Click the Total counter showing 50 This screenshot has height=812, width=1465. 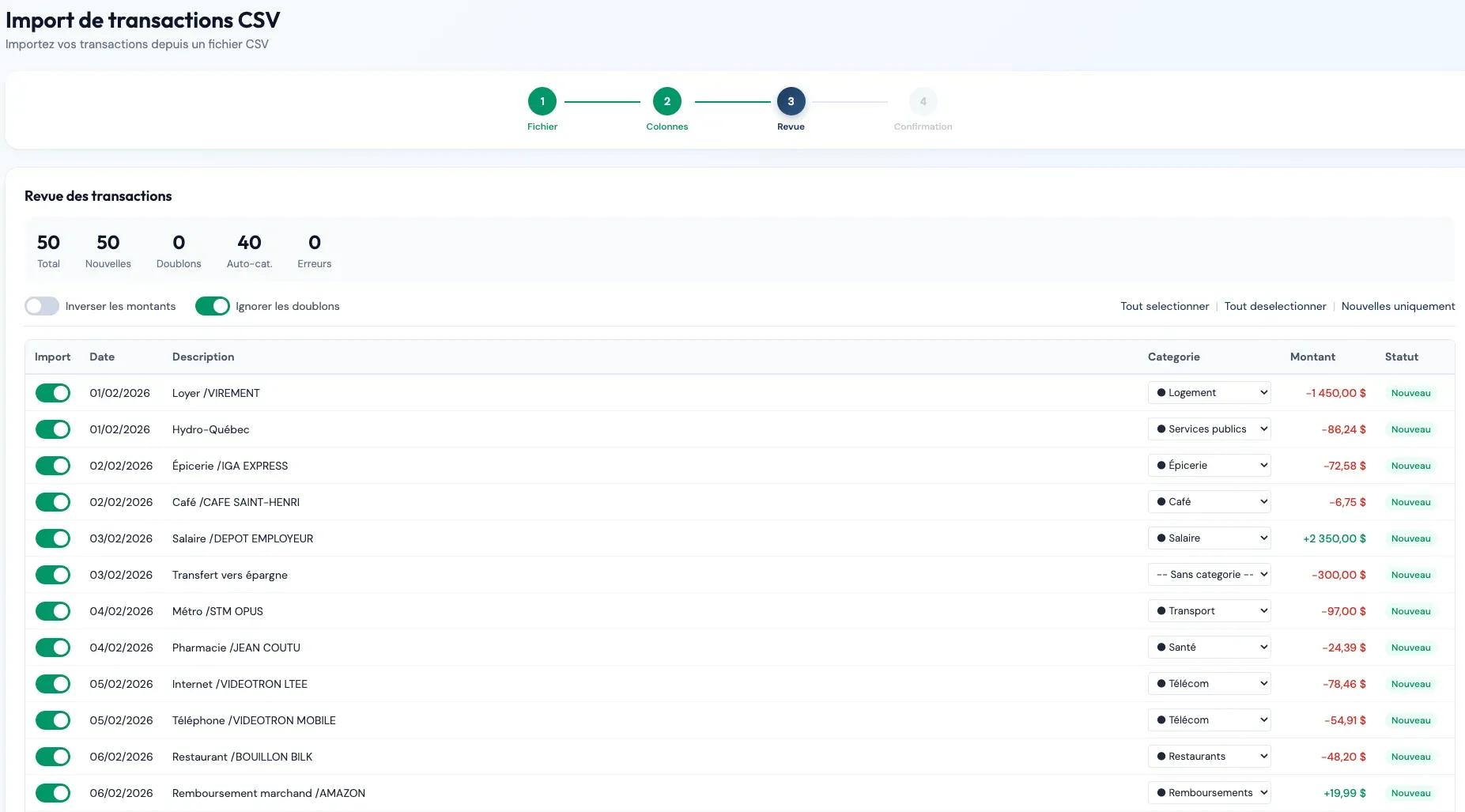point(48,249)
